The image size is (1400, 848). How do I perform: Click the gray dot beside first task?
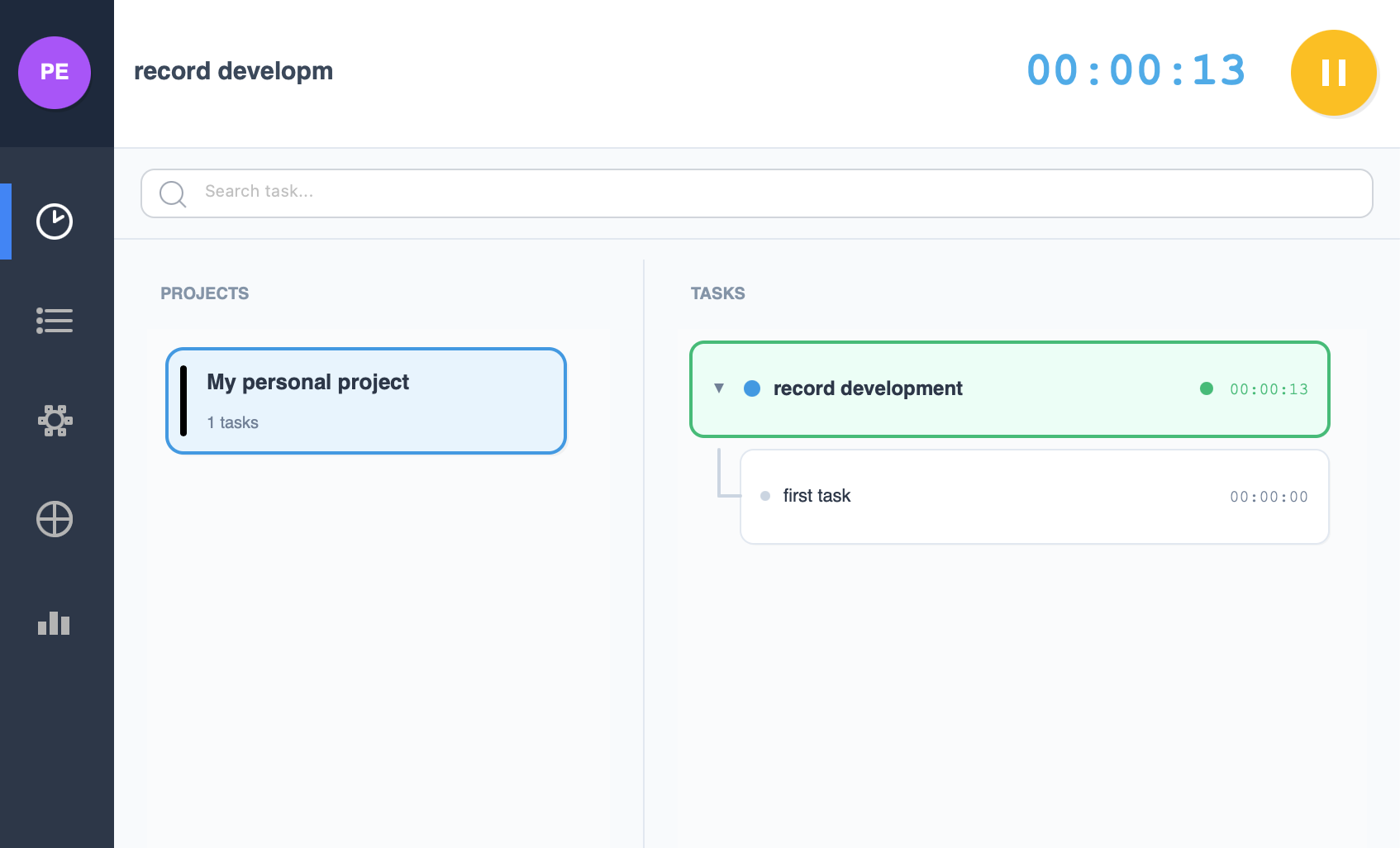tap(765, 496)
